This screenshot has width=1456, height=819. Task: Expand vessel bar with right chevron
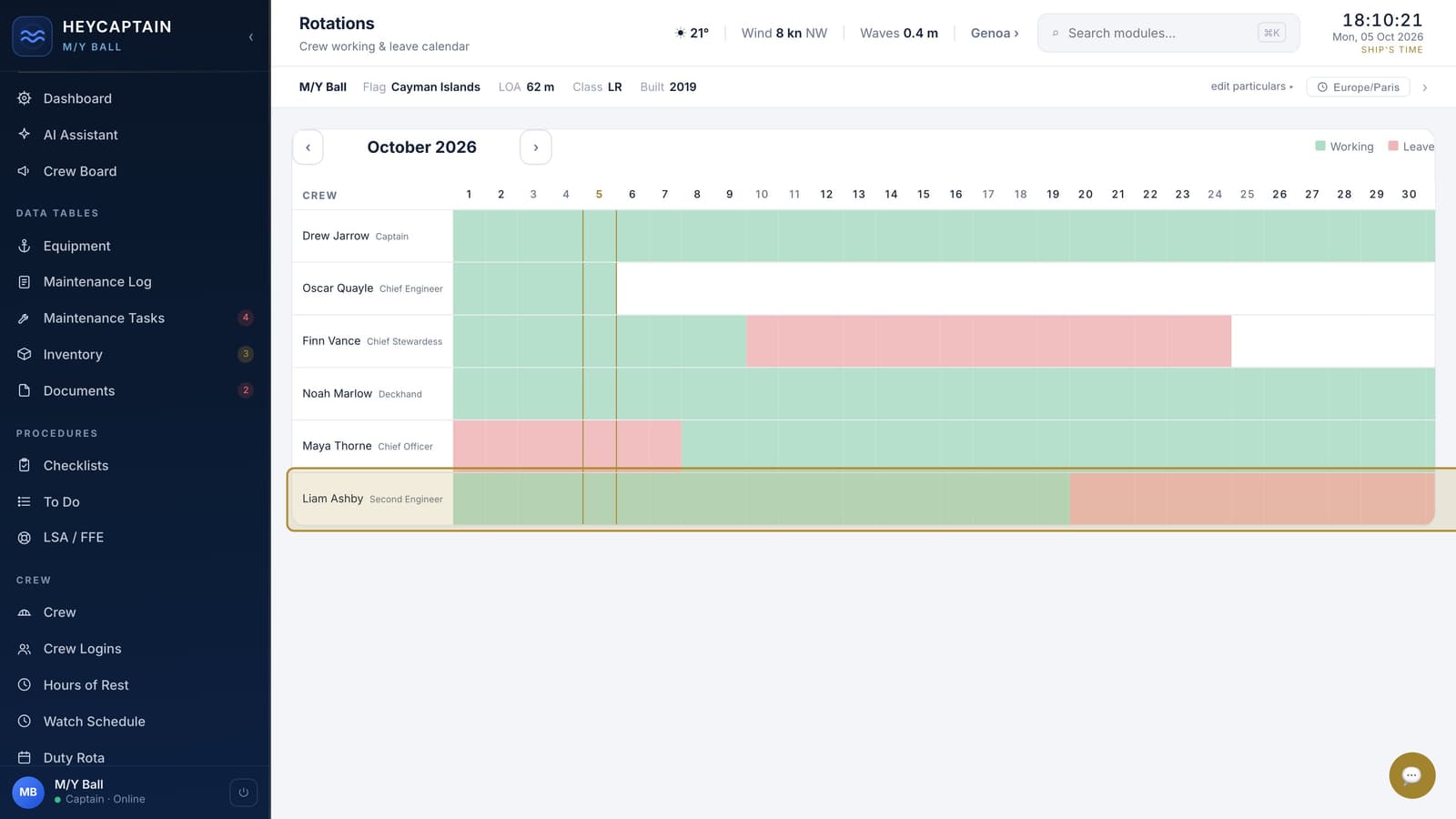coord(1425,87)
